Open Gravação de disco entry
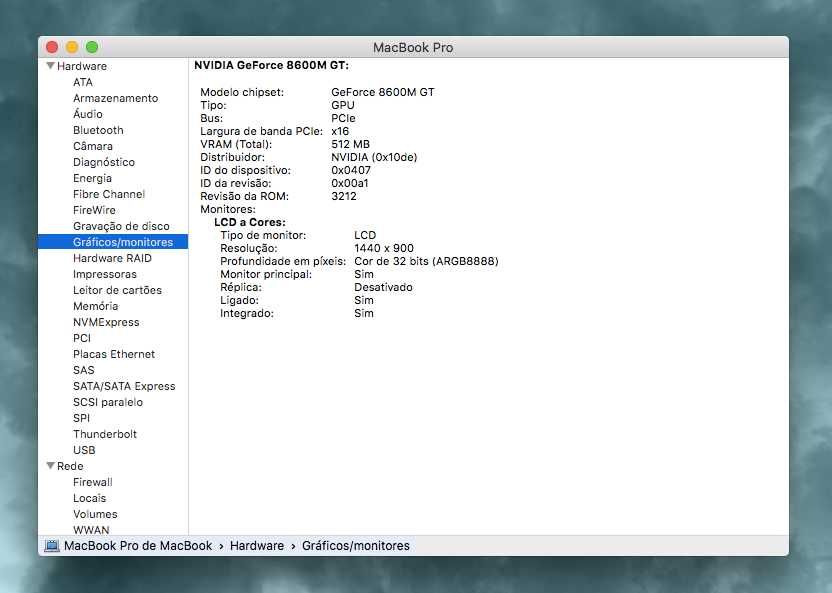Image resolution: width=832 pixels, height=593 pixels. (x=122, y=226)
